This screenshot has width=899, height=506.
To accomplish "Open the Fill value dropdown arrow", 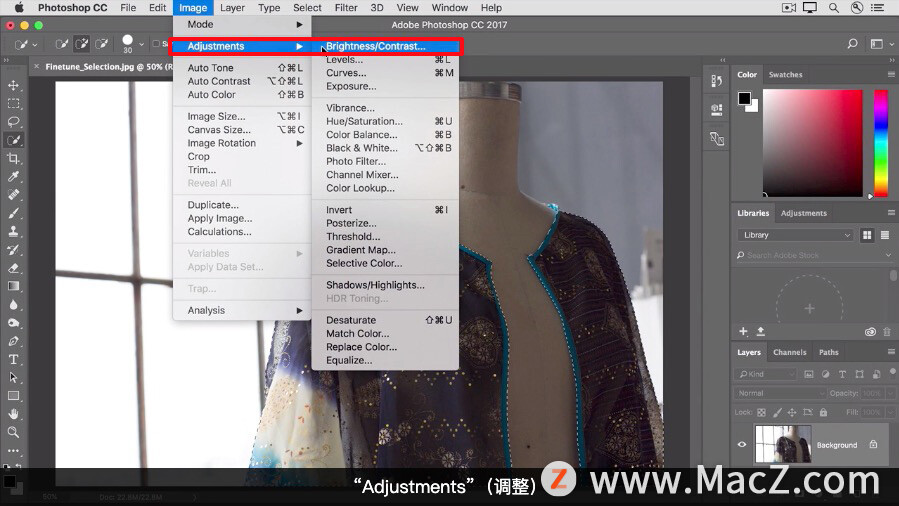I will (890, 412).
